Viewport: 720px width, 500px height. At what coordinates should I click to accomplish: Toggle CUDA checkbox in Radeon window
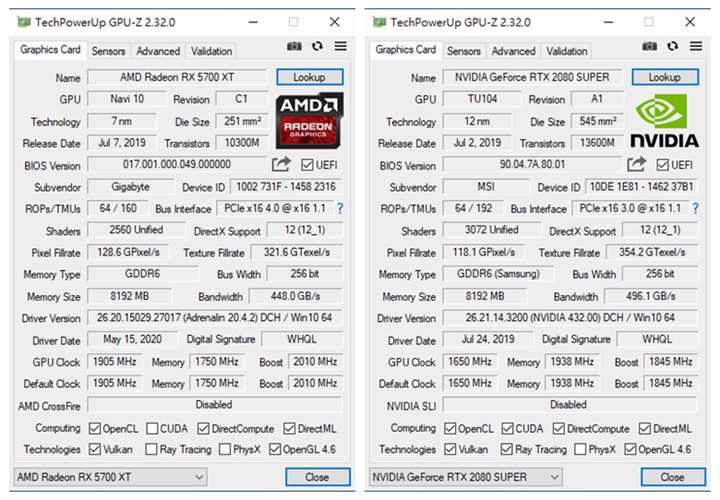[152, 429]
